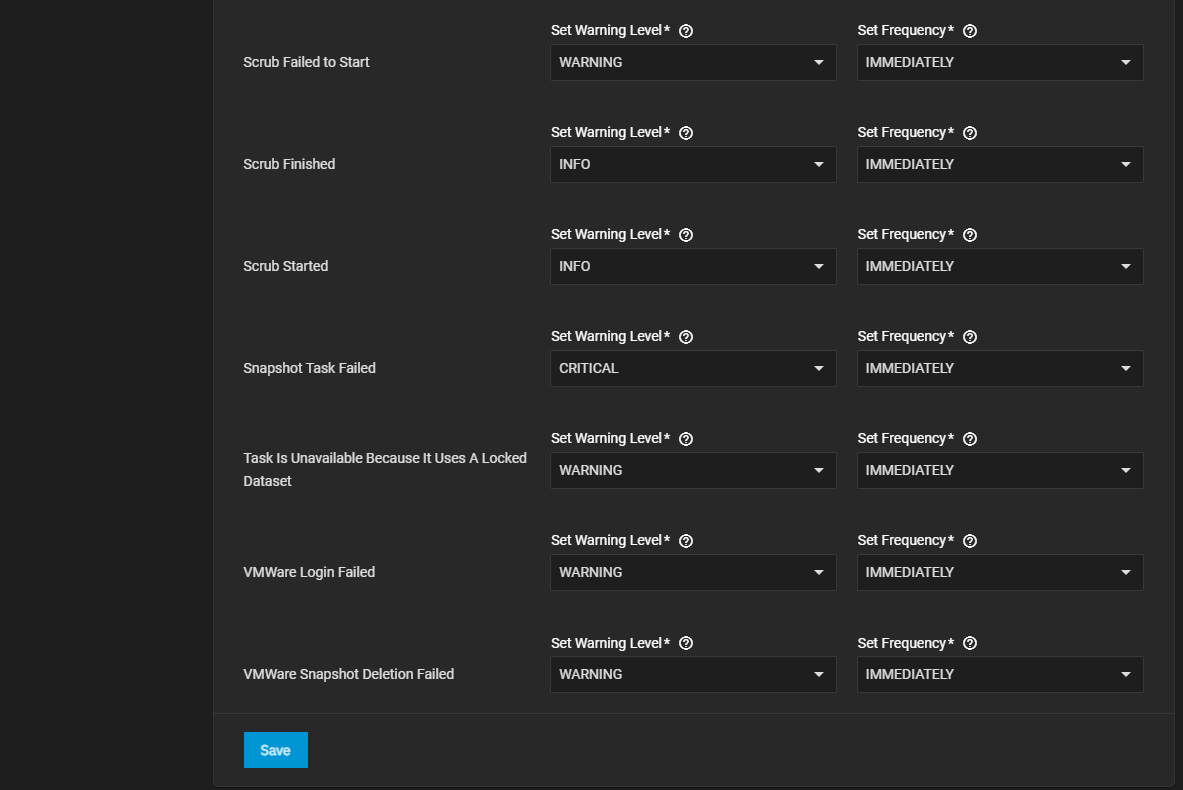Open Scrub Failed to Start warning level dropdown

point(693,62)
